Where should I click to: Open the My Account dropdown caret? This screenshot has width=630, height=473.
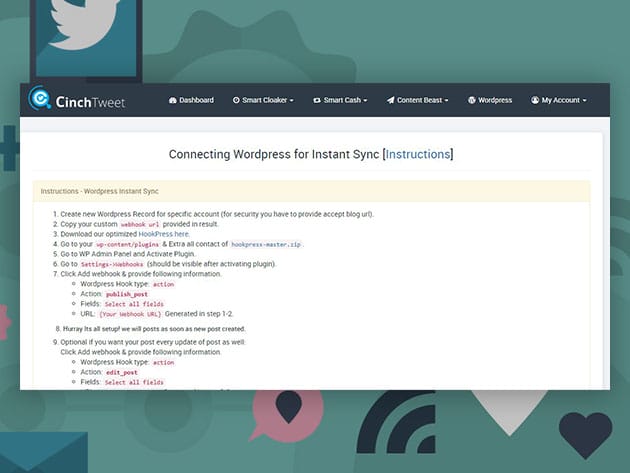click(x=584, y=101)
